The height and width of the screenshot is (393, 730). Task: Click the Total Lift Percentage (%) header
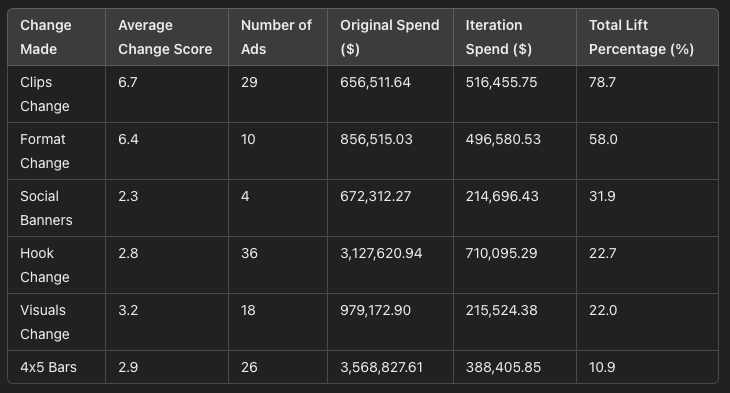tap(642, 37)
